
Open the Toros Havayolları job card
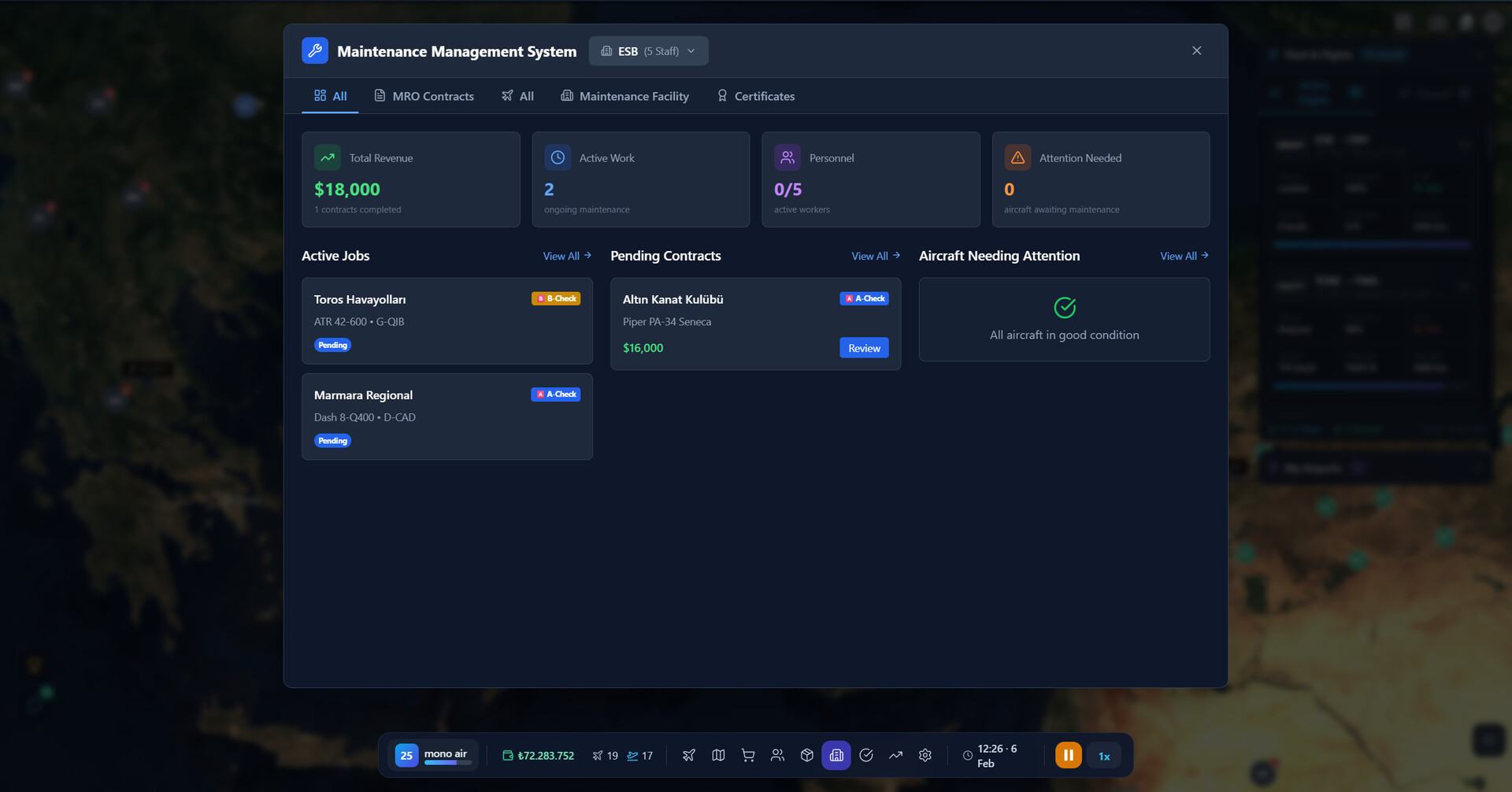447,321
